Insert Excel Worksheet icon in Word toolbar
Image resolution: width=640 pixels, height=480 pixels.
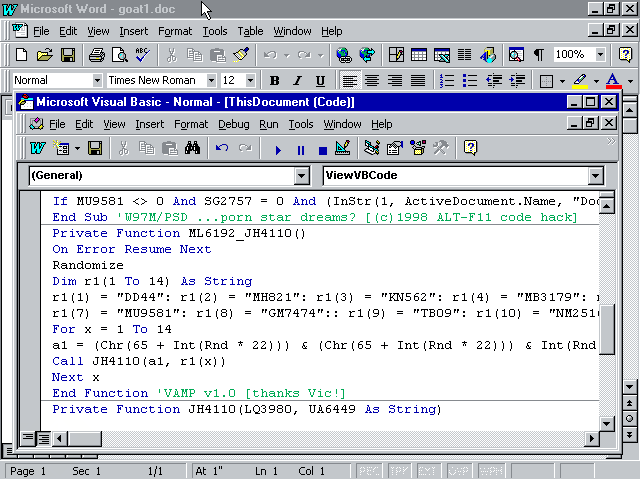point(442,54)
